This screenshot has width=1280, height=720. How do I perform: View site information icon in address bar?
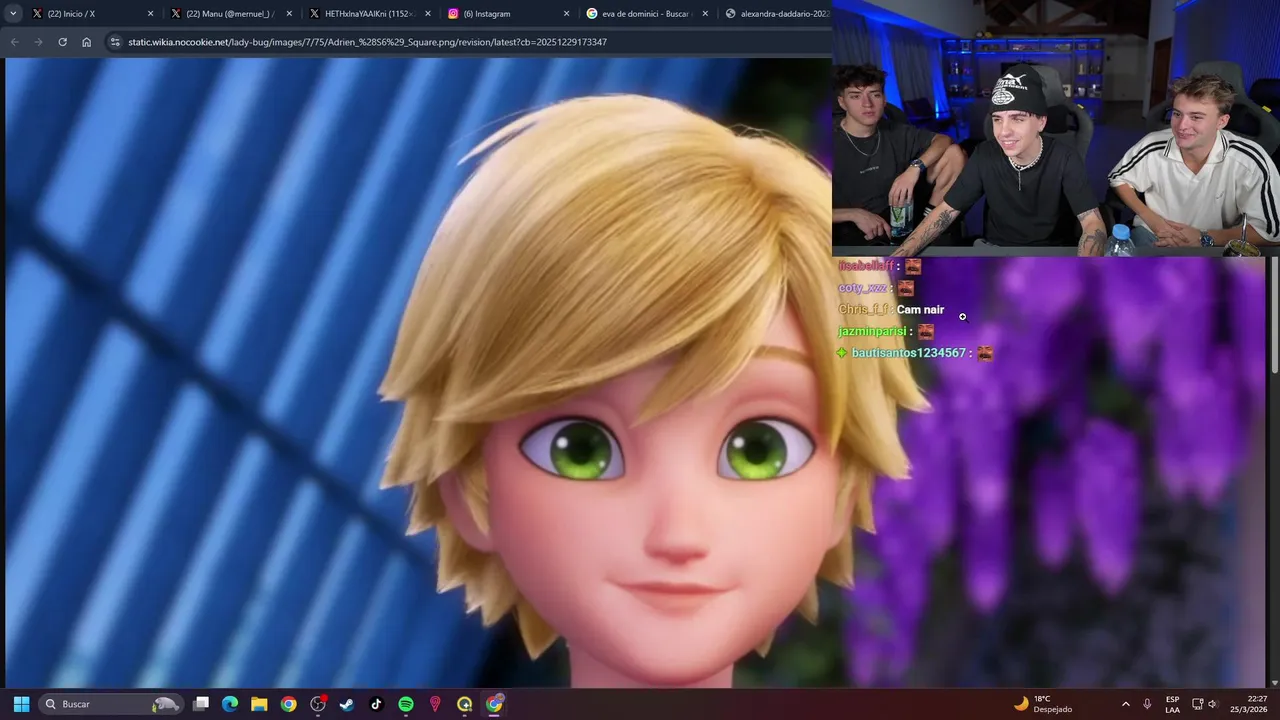(115, 42)
